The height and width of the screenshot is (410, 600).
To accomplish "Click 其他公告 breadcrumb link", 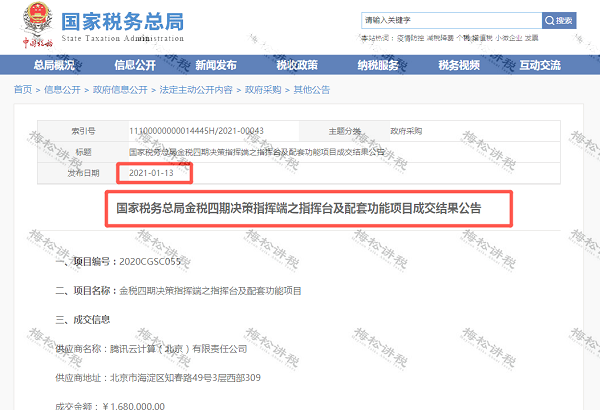I will point(311,90).
